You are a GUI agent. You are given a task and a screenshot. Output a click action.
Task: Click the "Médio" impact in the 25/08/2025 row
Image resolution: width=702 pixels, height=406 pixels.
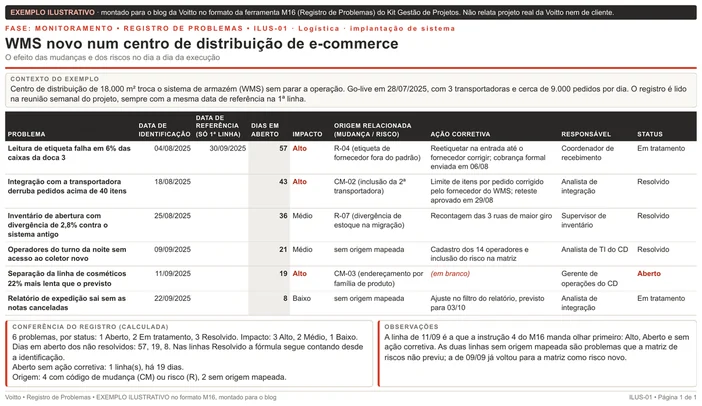click(x=302, y=216)
